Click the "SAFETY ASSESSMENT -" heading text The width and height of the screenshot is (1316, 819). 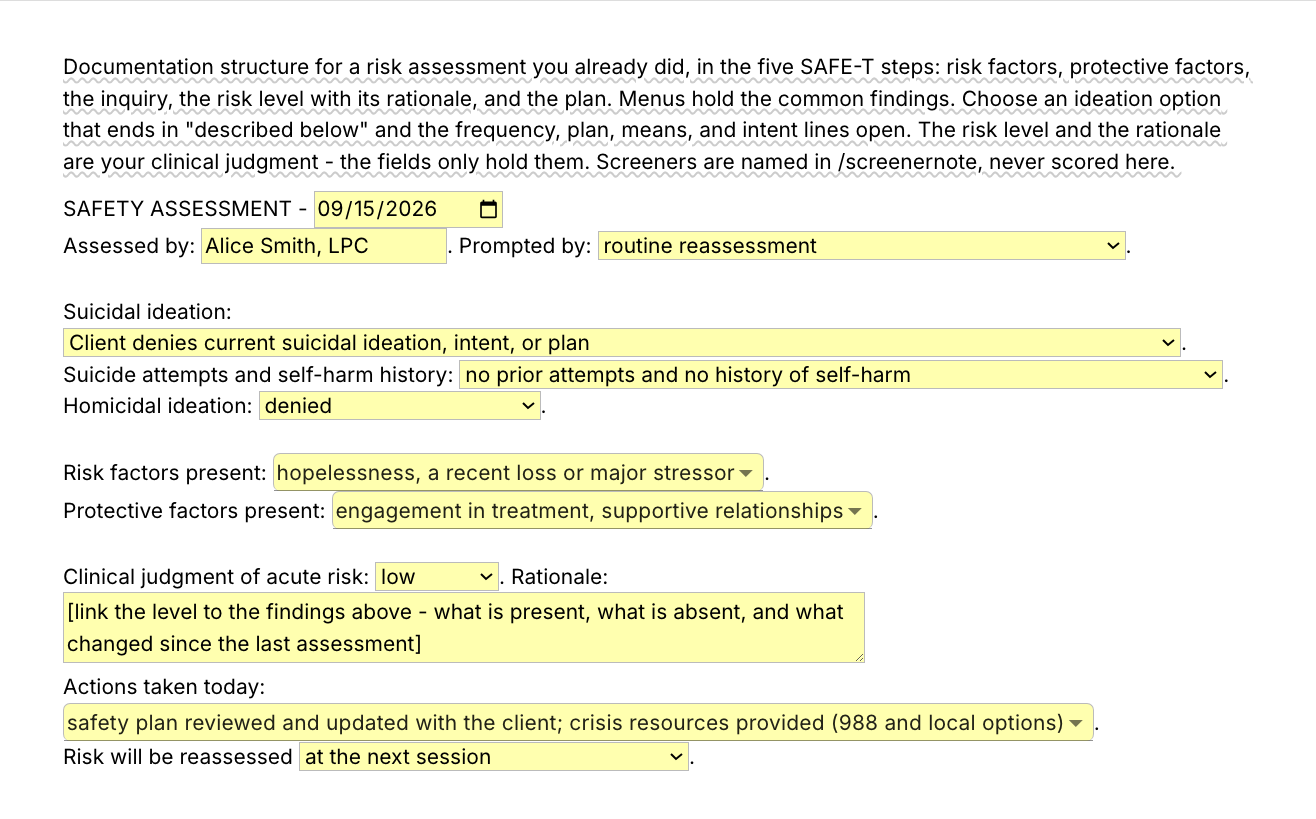pos(186,209)
